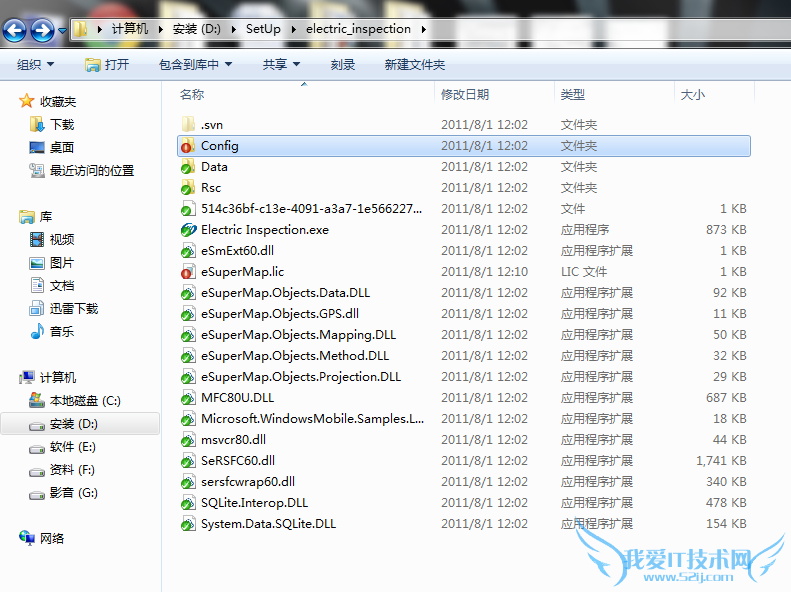Click the 收藏夹 star icon
The image size is (791, 592).
point(27,101)
